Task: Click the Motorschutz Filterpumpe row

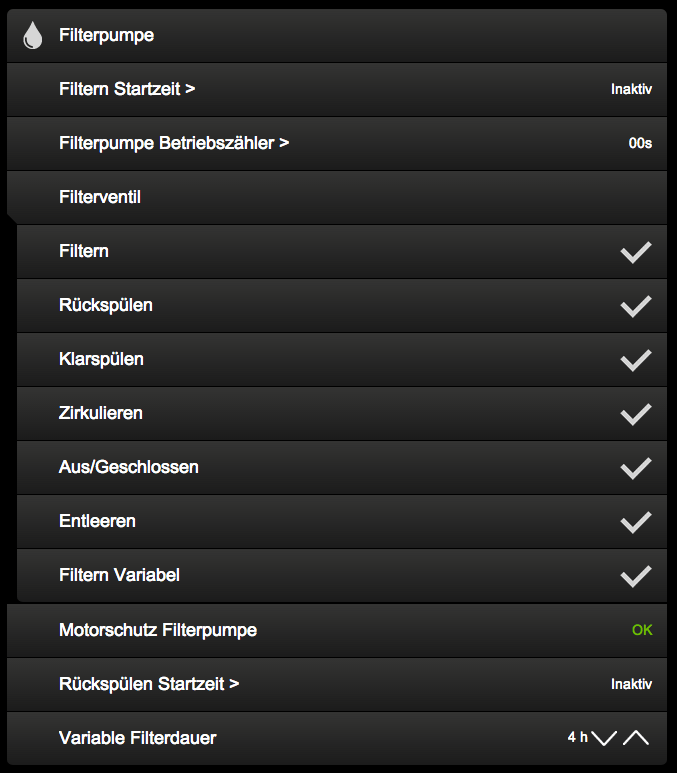Action: pyautogui.click(x=158, y=630)
